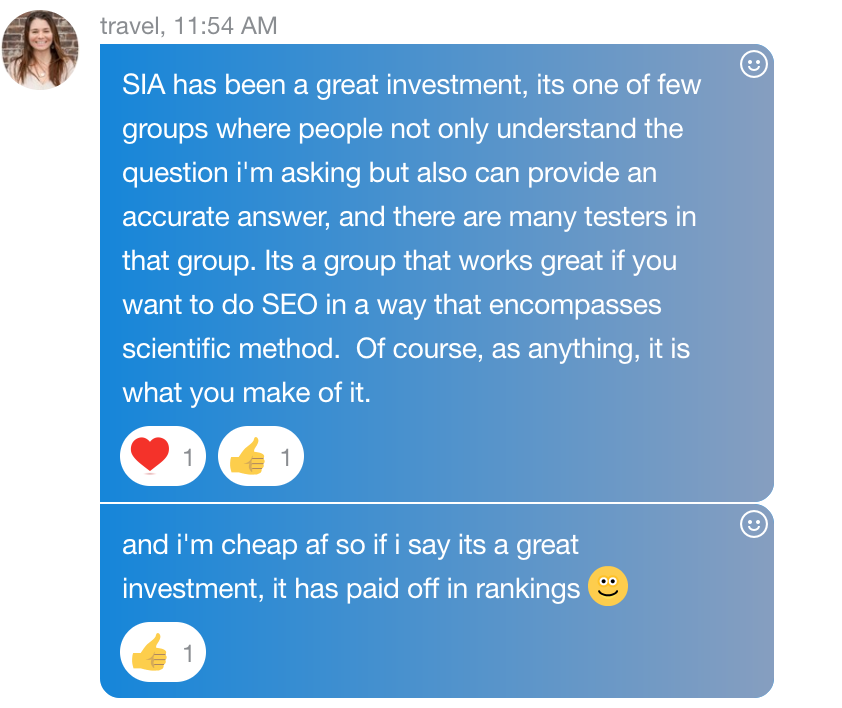Click the thumbs-up emoji under the rankings message
The height and width of the screenshot is (708, 842).
click(149, 654)
